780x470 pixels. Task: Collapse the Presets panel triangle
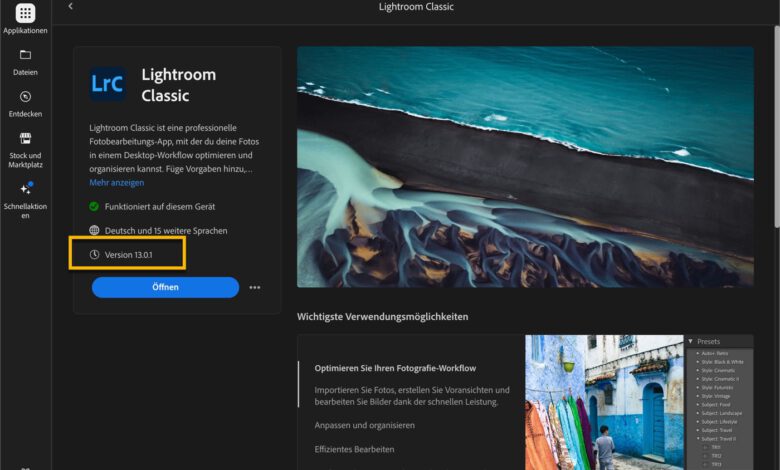pos(690,341)
